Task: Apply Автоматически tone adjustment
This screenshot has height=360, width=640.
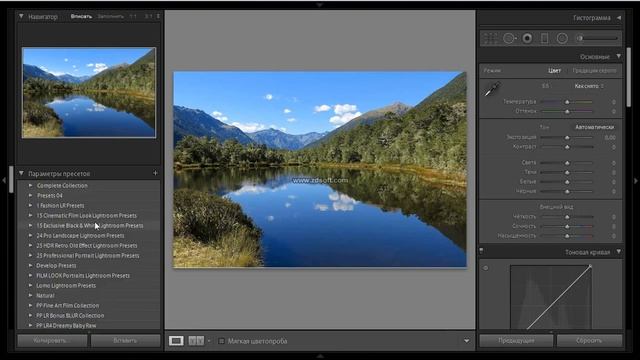Action: [595, 127]
